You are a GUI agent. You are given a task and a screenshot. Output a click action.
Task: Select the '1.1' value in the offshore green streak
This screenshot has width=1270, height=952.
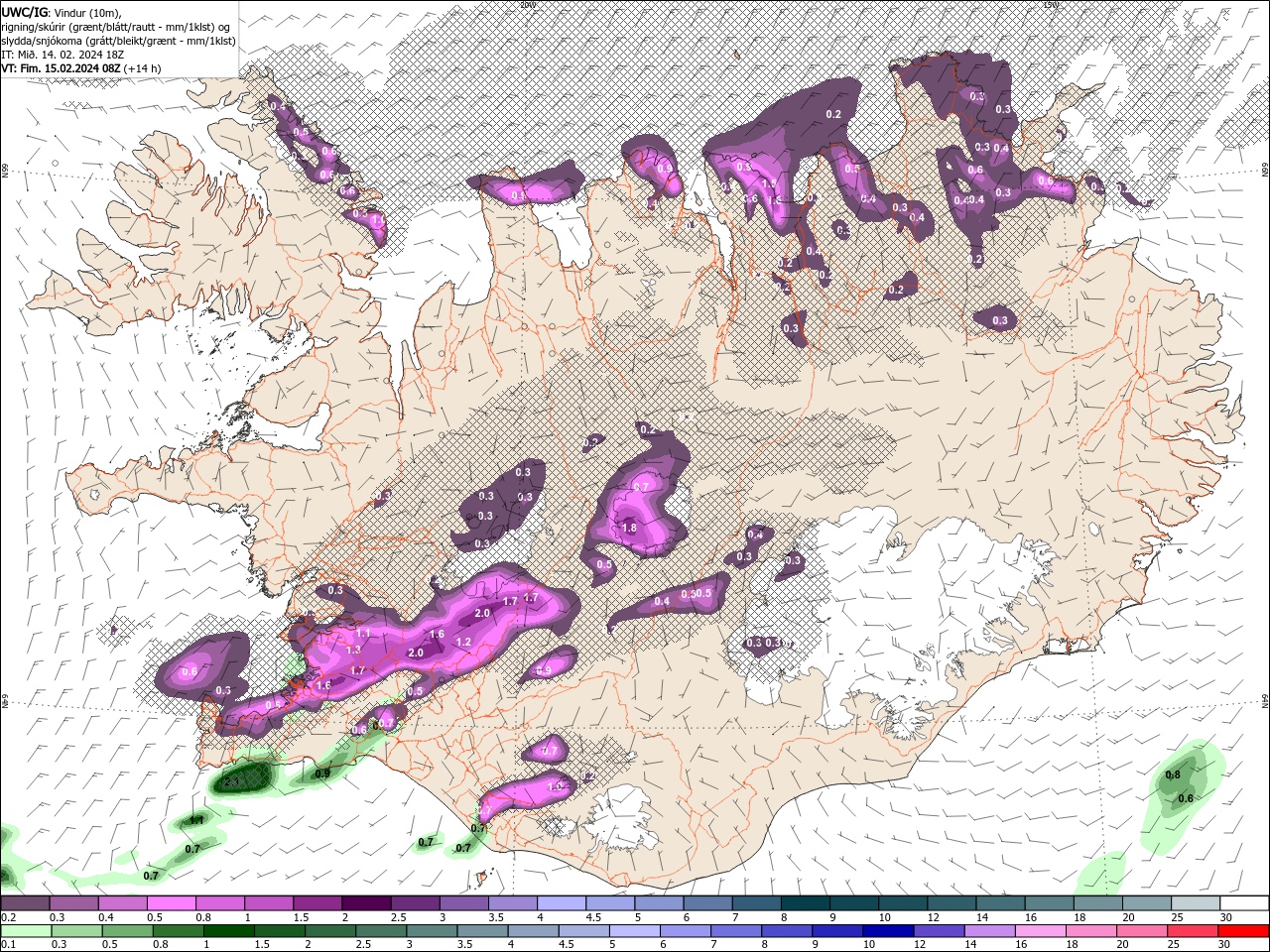197,821
